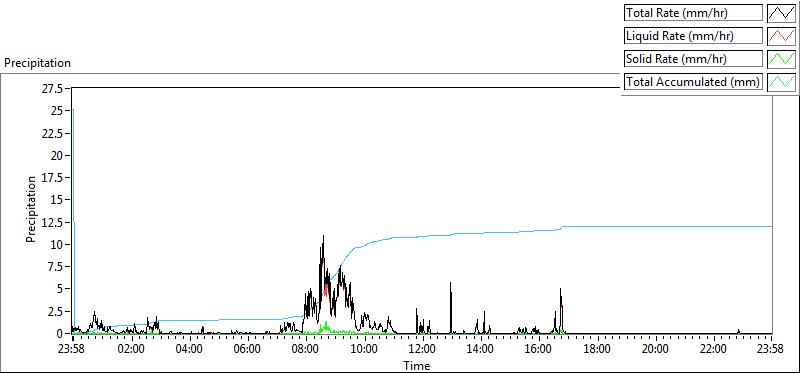Click the 12:00 time tick label
800x373 pixels.
[x=422, y=350]
